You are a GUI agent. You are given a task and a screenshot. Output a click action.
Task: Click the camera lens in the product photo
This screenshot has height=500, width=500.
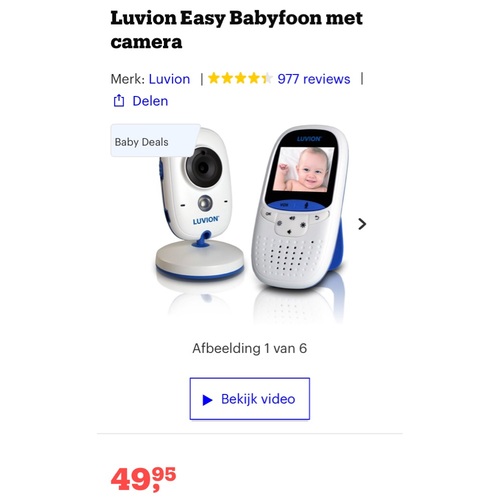coord(203,167)
